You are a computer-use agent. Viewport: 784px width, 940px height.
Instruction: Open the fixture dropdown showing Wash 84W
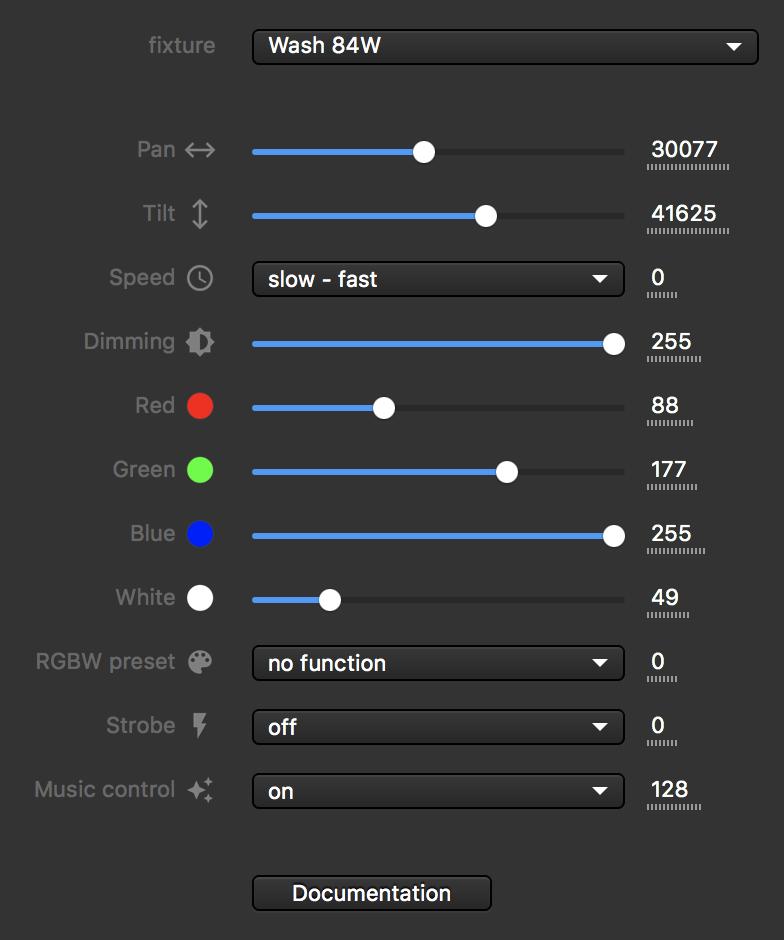(x=505, y=46)
